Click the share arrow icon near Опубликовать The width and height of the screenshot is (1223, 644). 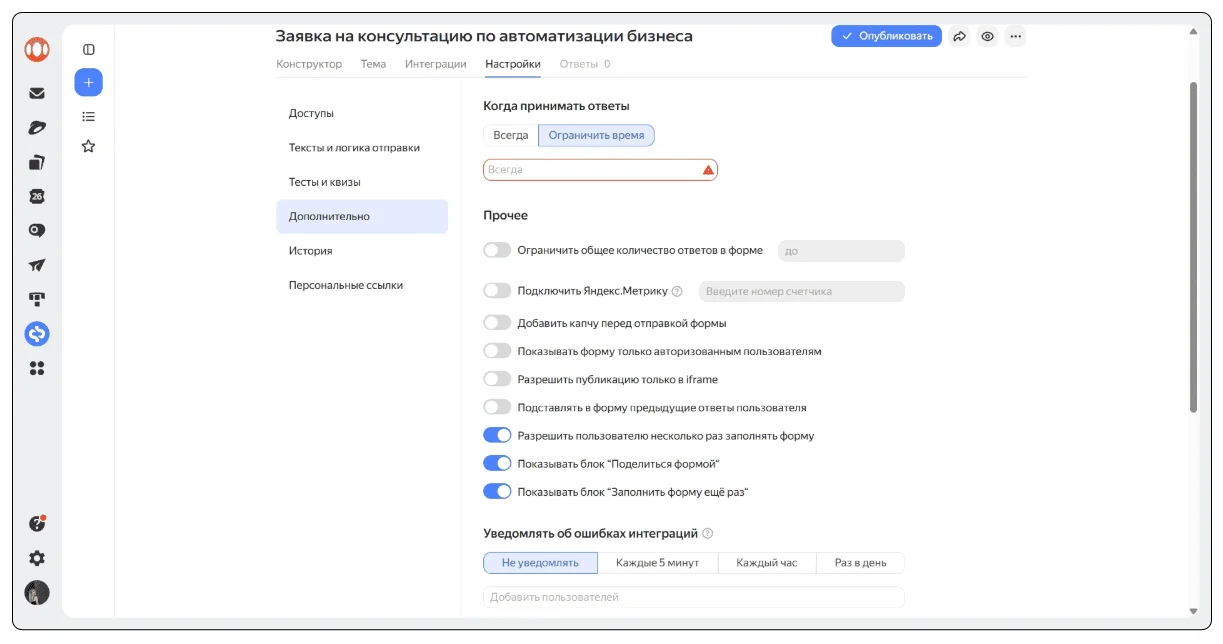(x=959, y=36)
